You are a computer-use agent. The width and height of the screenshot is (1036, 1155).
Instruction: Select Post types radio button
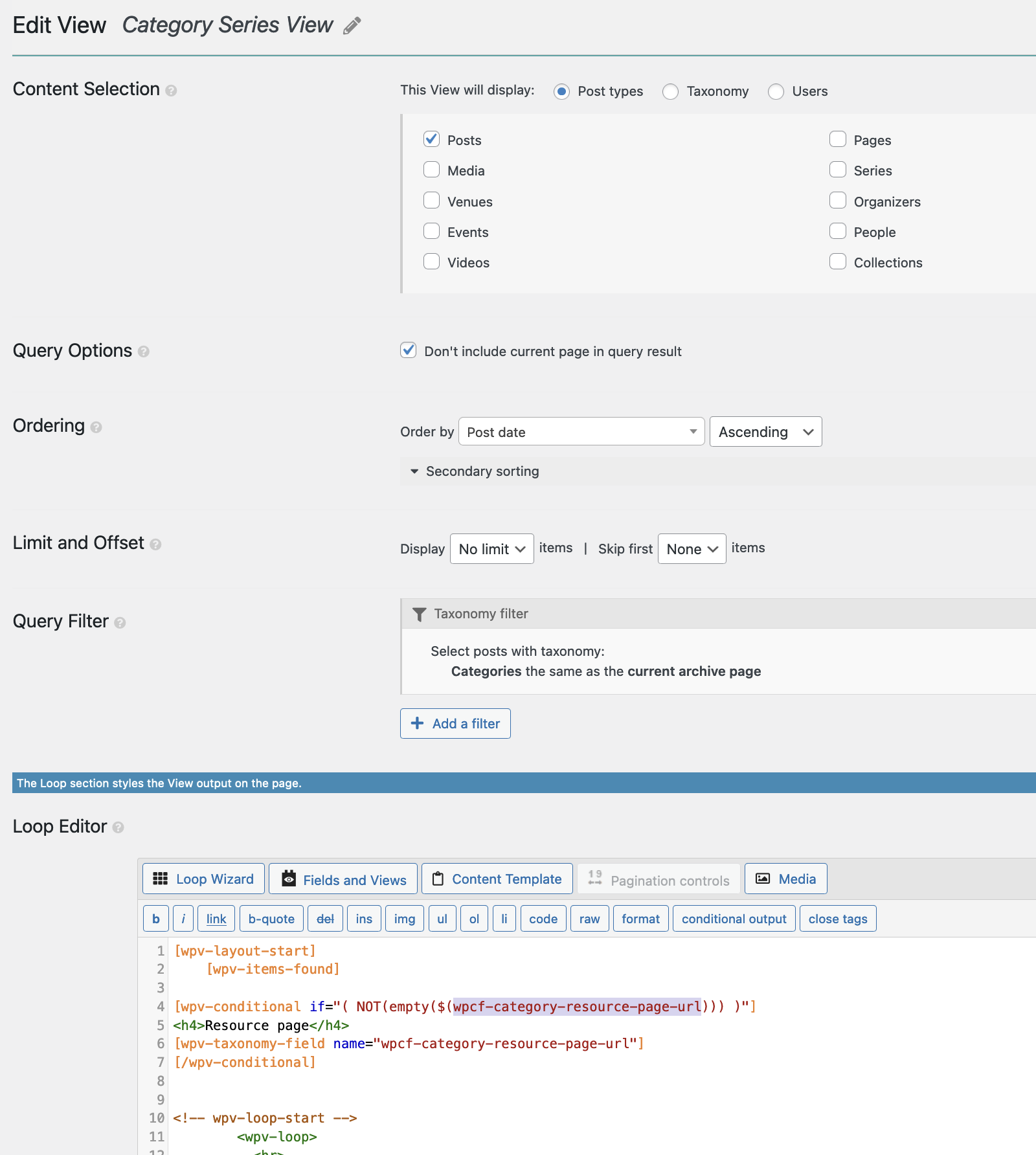pos(562,91)
